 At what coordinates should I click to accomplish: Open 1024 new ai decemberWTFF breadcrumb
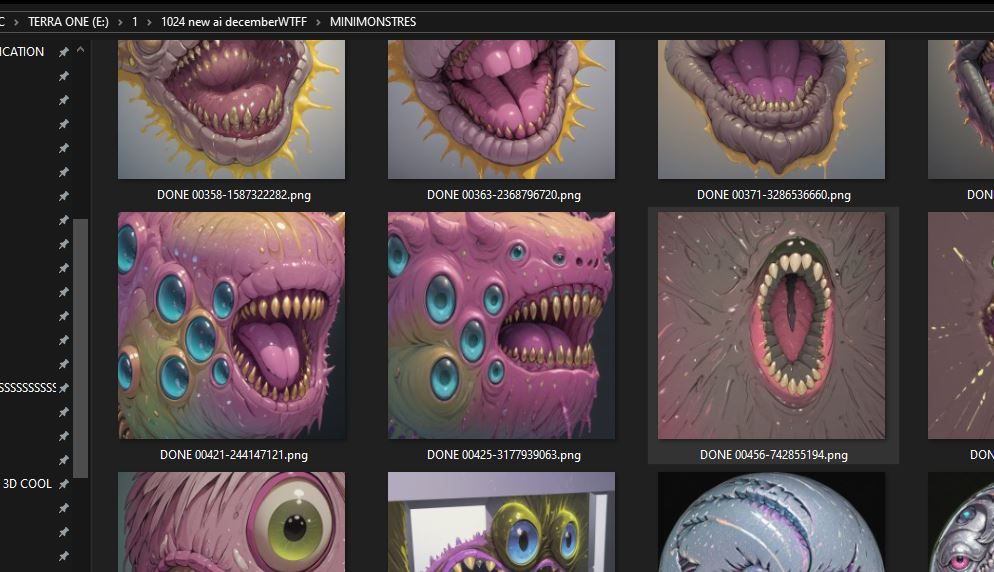234,22
